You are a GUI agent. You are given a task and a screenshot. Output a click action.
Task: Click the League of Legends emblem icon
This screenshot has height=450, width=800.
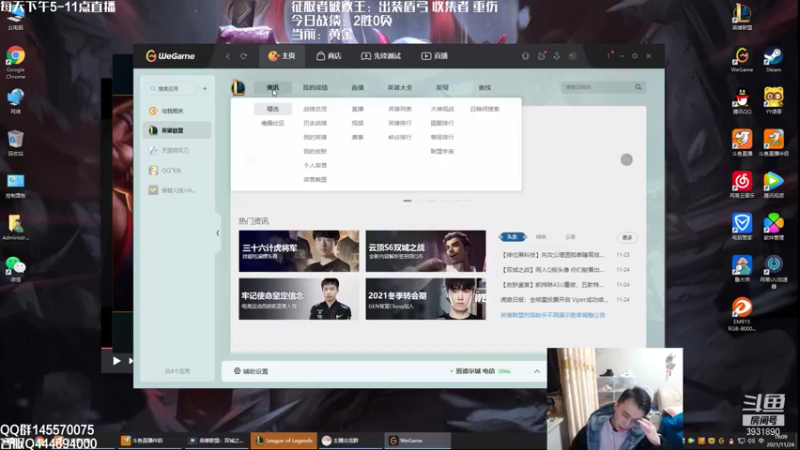(x=238, y=88)
